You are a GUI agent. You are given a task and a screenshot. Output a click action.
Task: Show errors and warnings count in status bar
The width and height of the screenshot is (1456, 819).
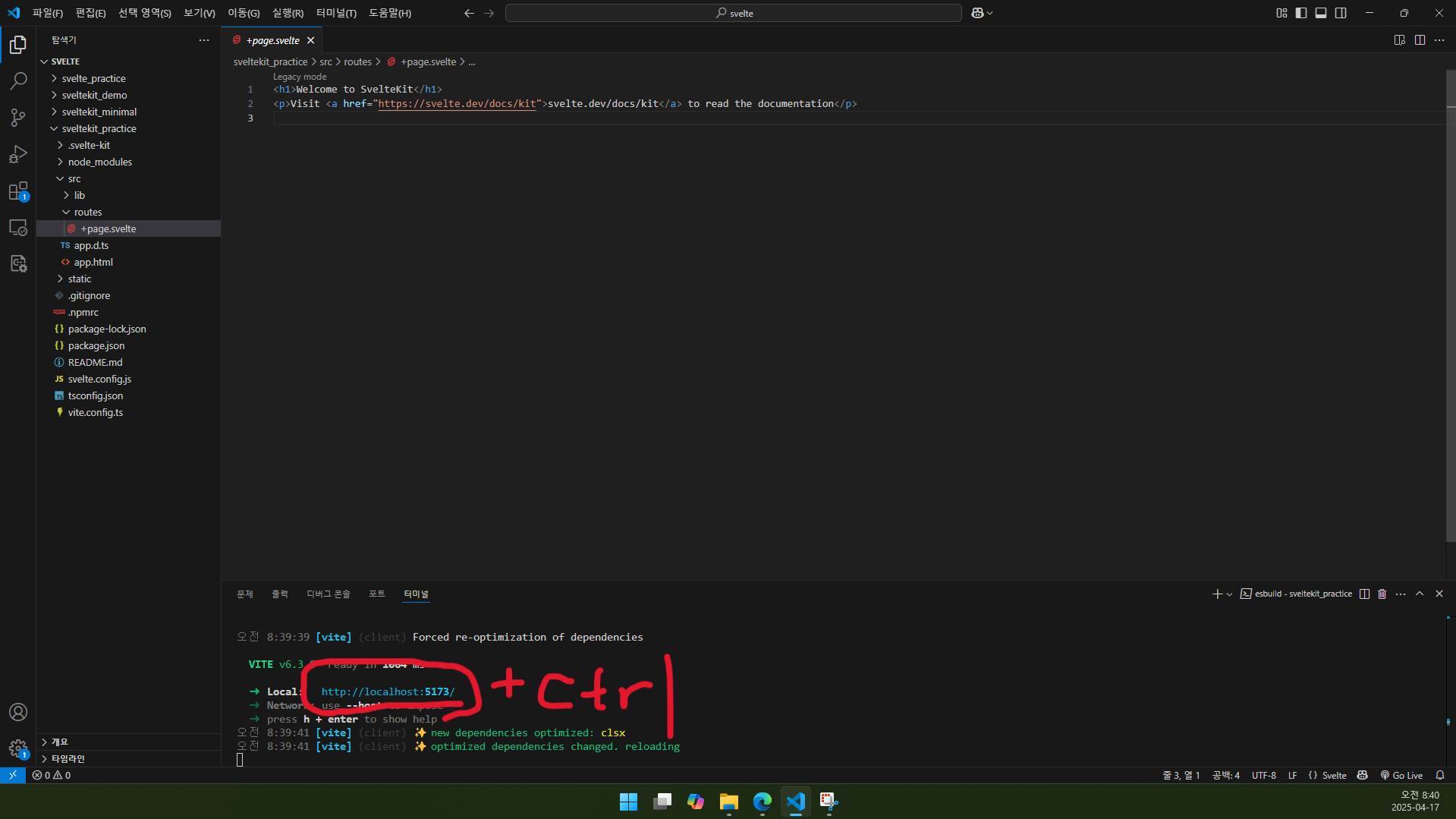click(52, 775)
